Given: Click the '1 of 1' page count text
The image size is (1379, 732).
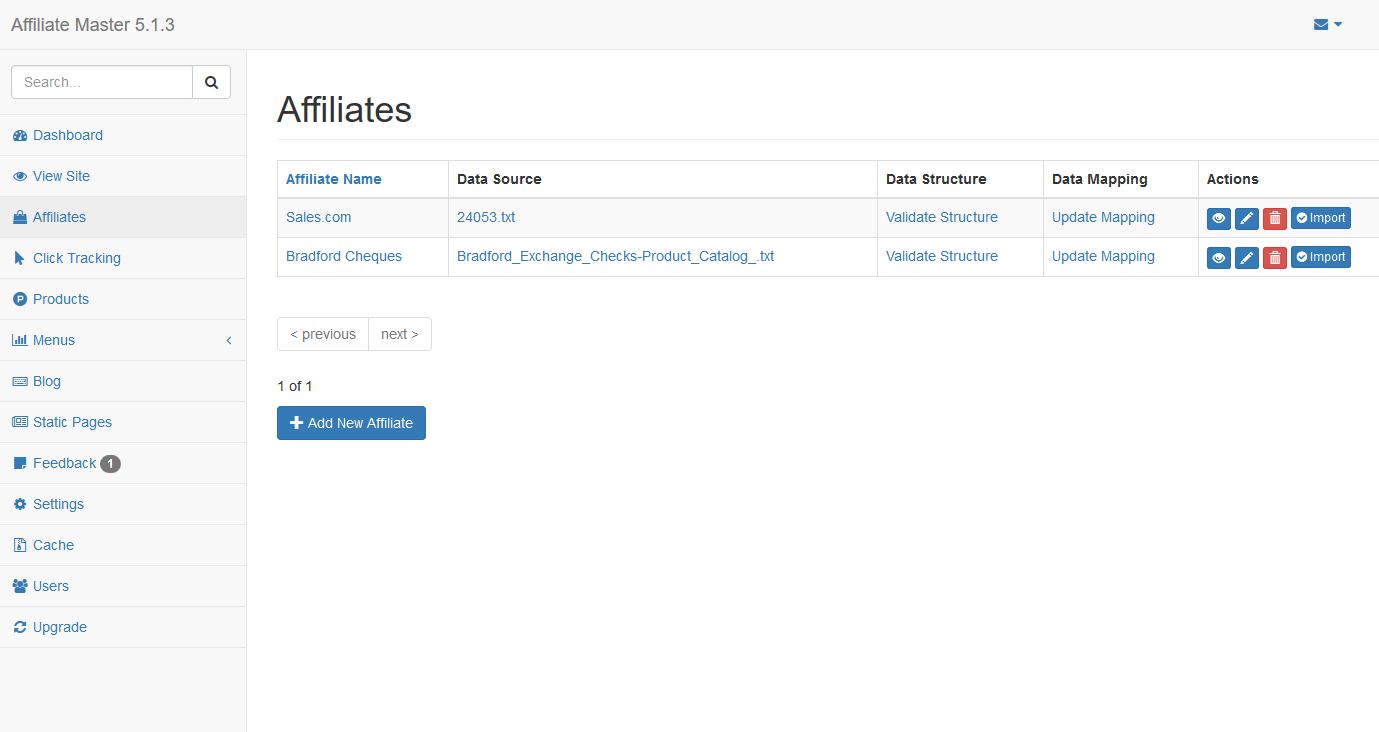Looking at the screenshot, I should coord(295,386).
